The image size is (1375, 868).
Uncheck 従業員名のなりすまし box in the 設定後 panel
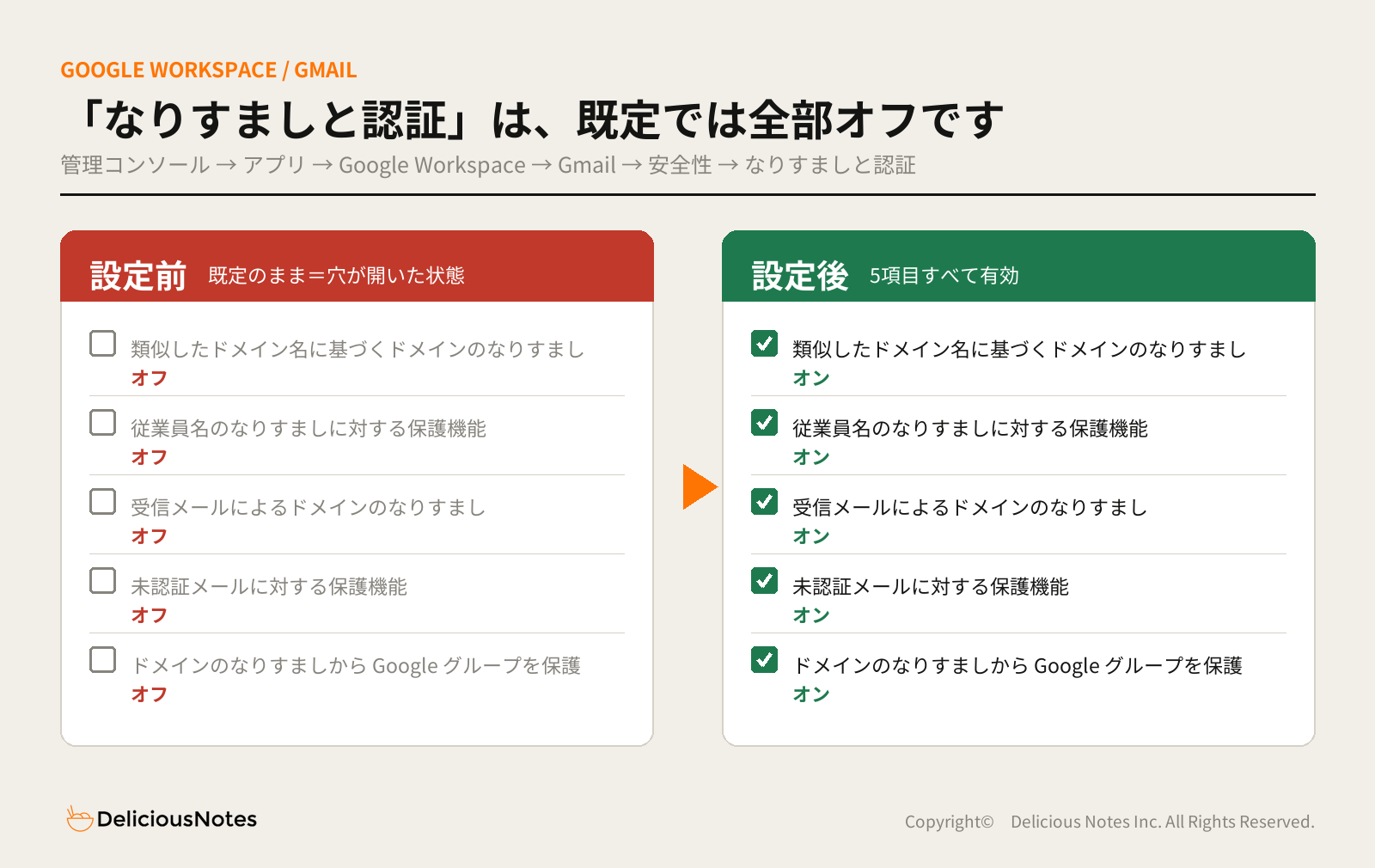[x=765, y=423]
